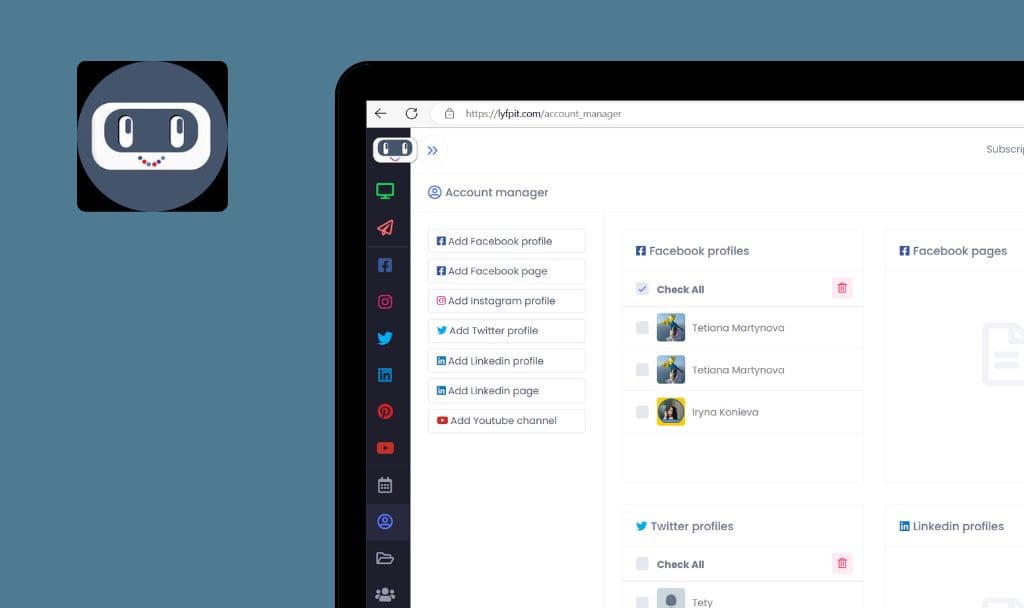Uncheck Check All in Facebook profiles

coord(643,289)
